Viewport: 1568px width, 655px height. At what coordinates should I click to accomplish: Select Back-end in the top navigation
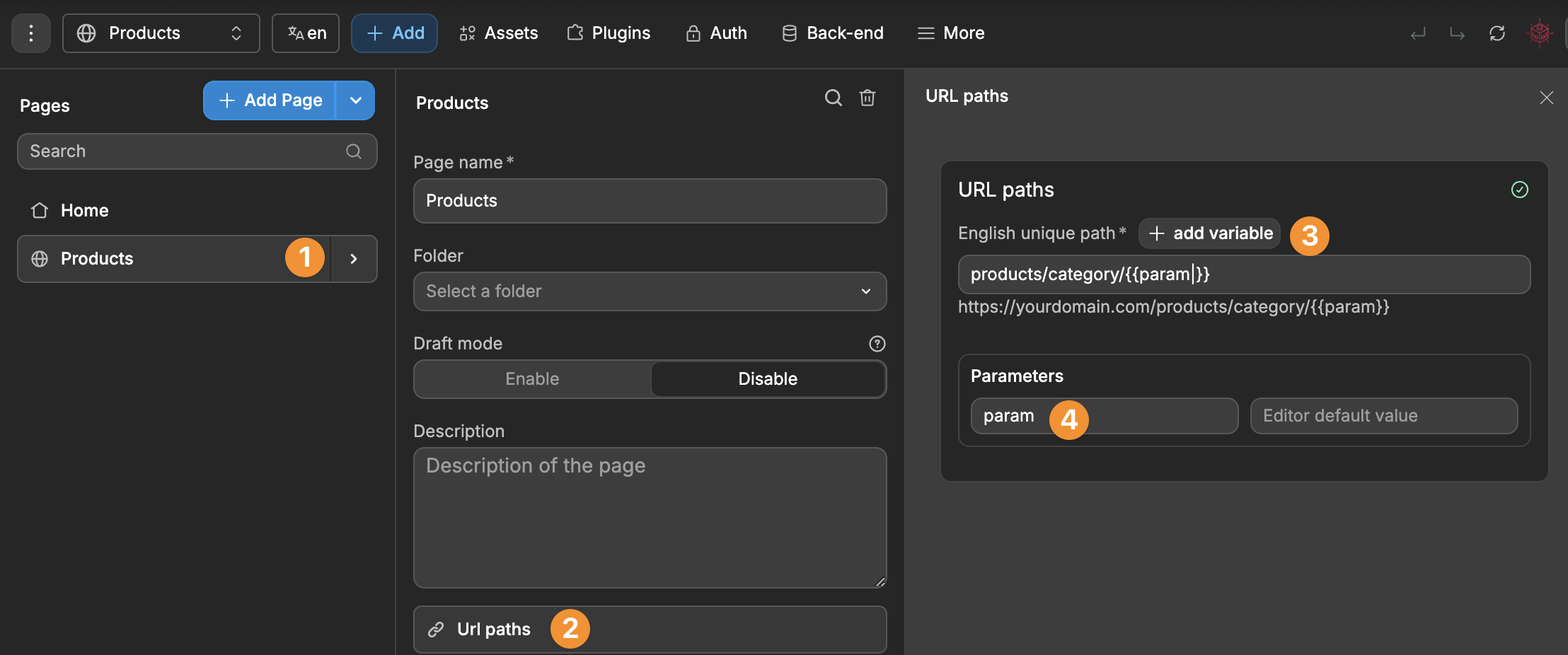click(x=832, y=33)
